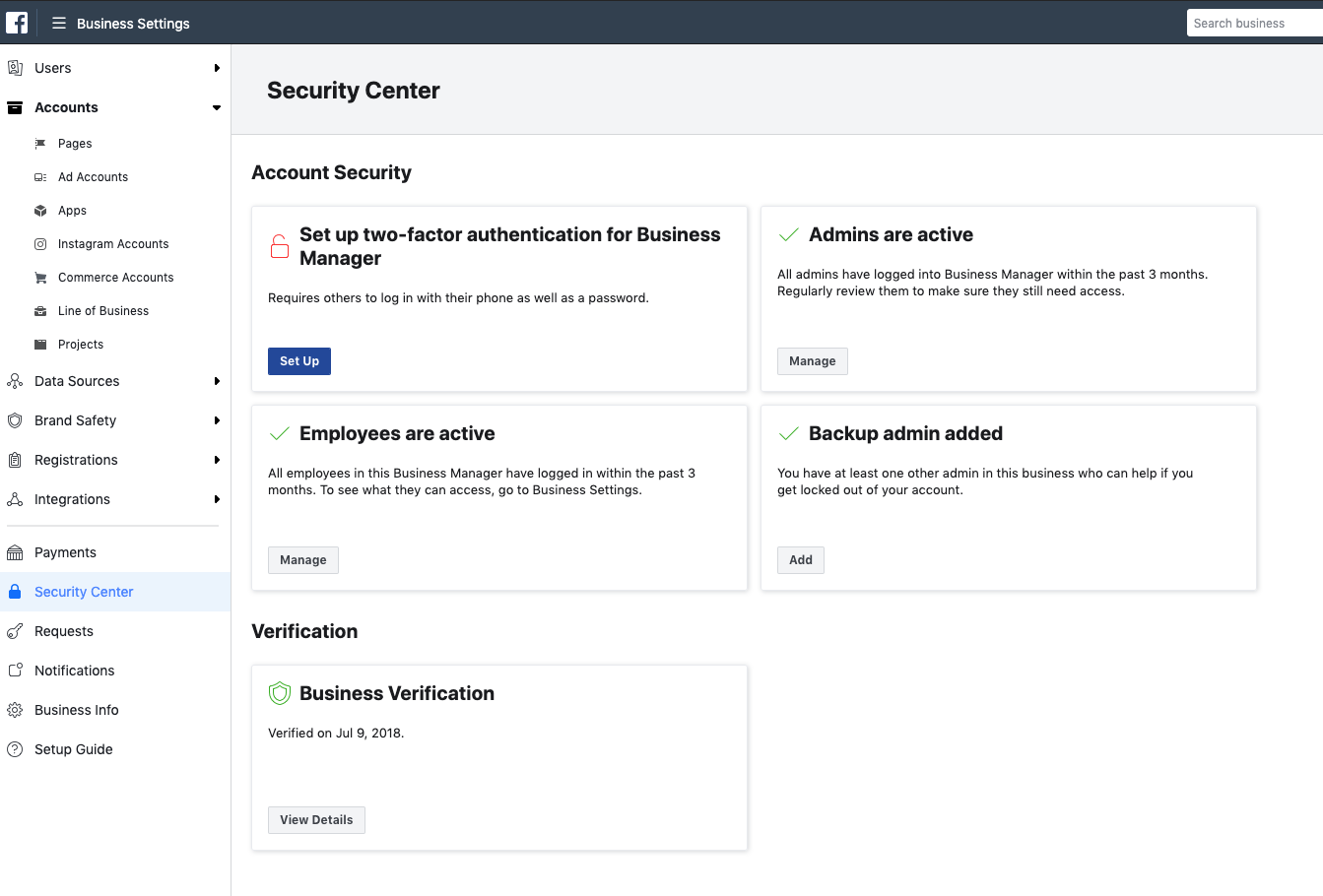Click View Details for Business Verification
Screen dimensions: 1323x896
point(316,820)
